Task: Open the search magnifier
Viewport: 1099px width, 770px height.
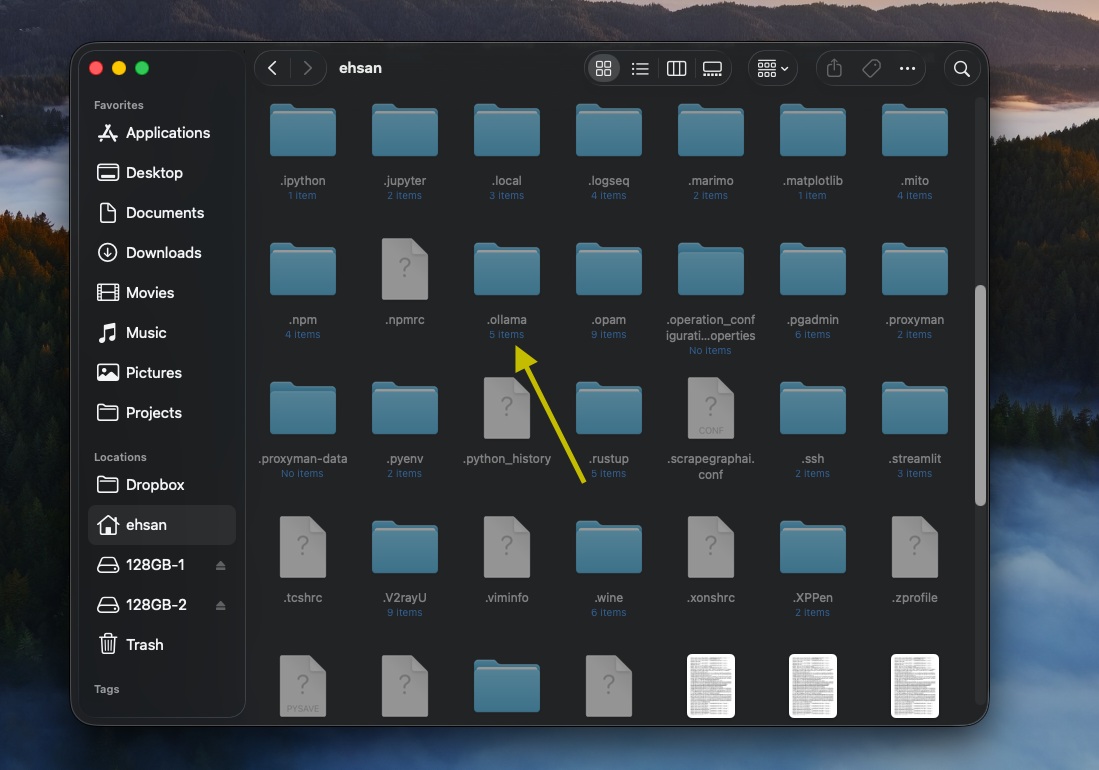Action: click(962, 69)
